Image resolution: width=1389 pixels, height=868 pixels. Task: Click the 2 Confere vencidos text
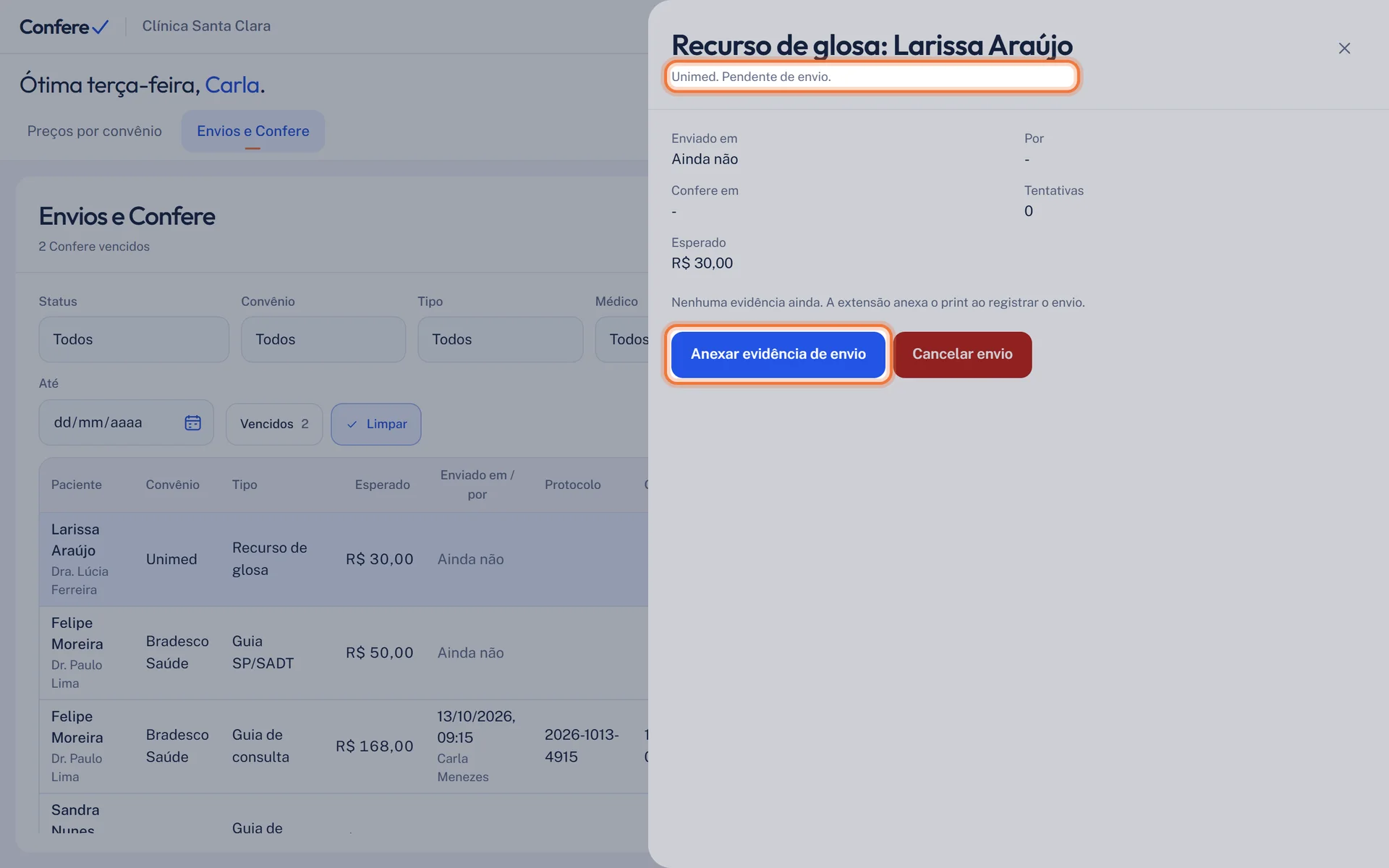pyautogui.click(x=94, y=247)
